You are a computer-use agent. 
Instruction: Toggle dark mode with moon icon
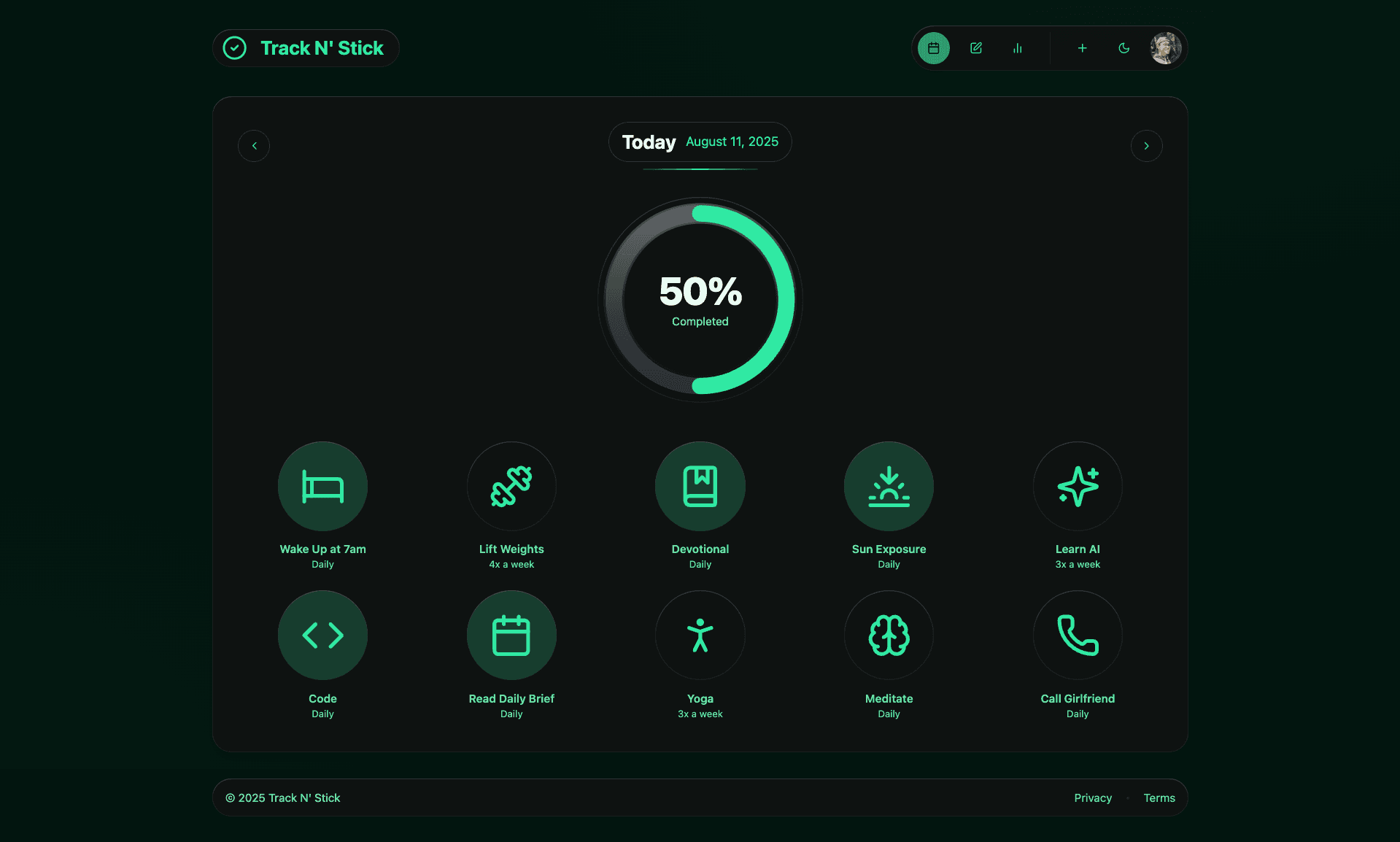(x=1124, y=48)
